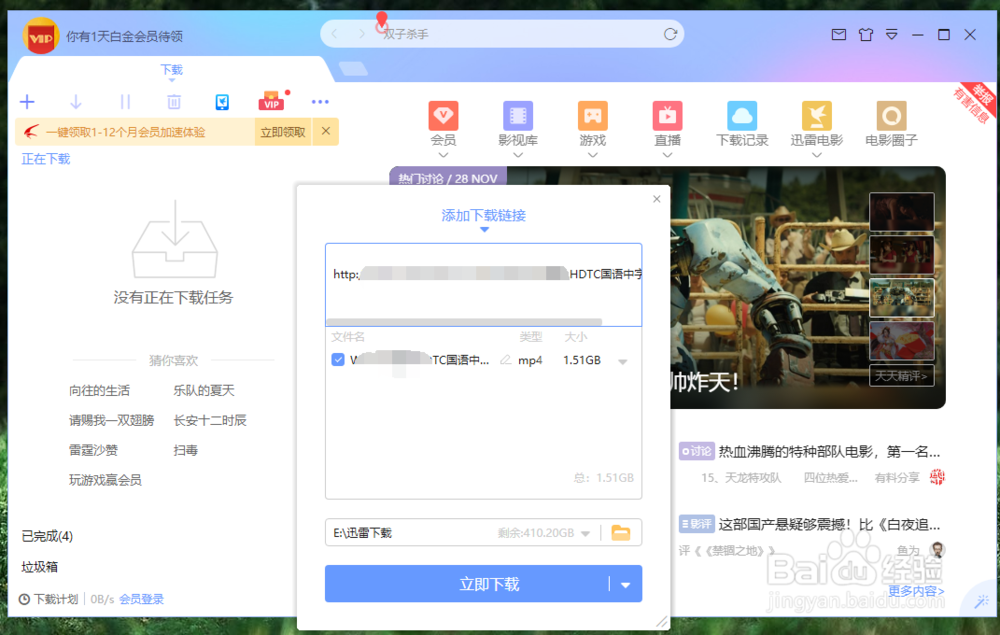Open the 向往的生活 suggestion

[x=99, y=390]
